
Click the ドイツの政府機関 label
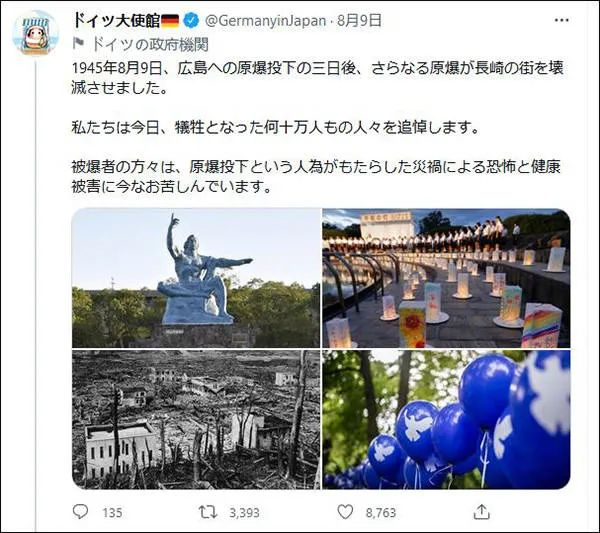(150, 45)
